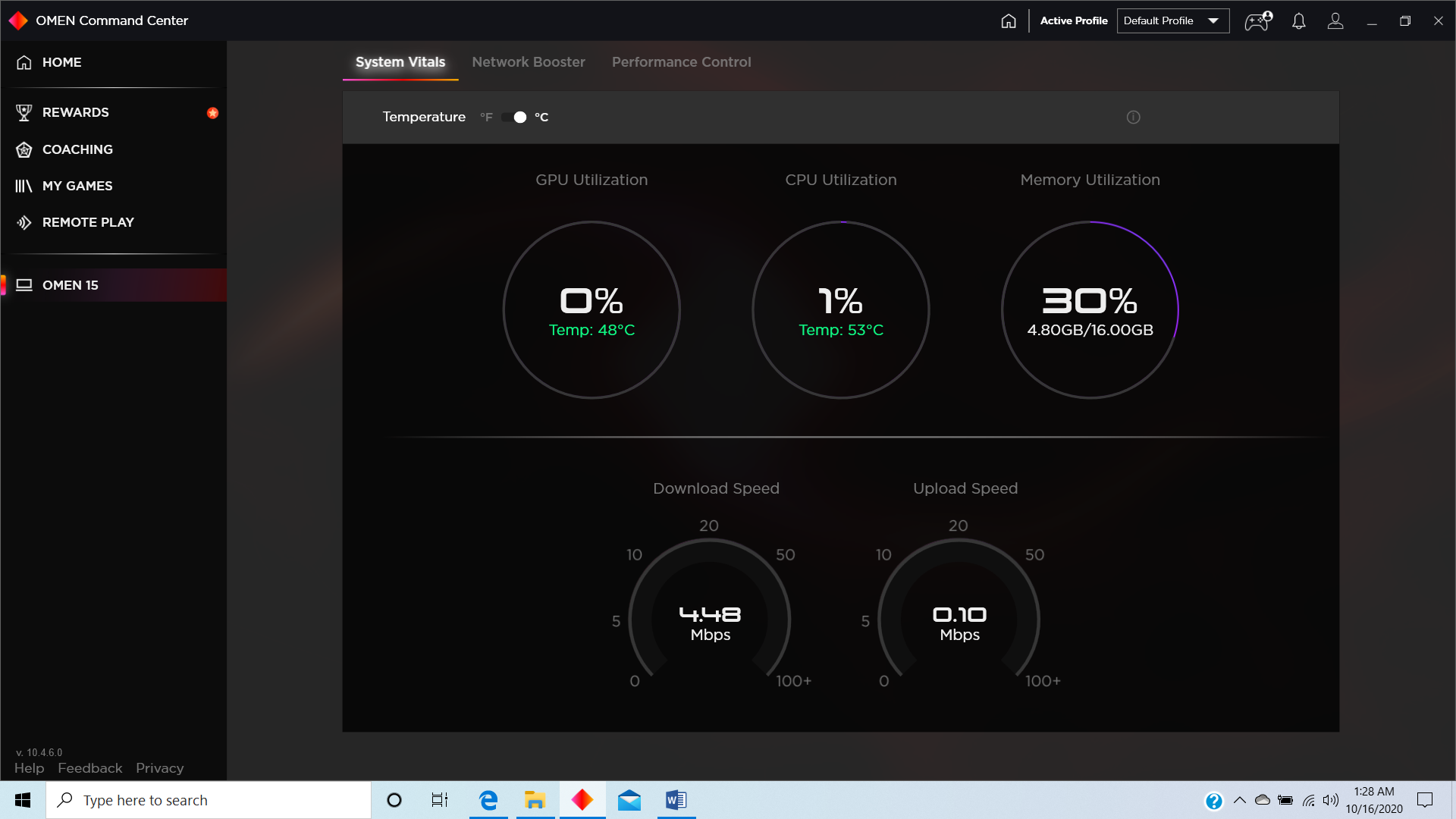Screen dimensions: 1456x819
Task: Click the Feedback link at bottom left
Action: 89,767
